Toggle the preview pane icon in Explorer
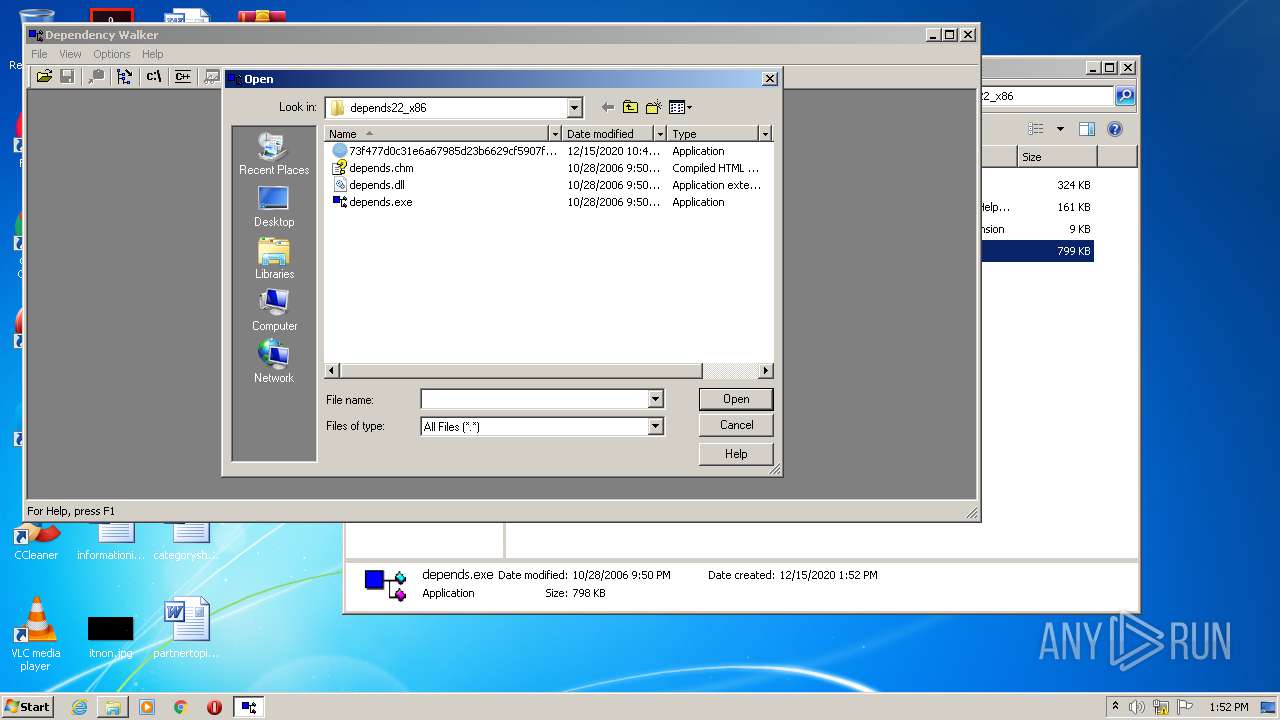 (x=1087, y=129)
